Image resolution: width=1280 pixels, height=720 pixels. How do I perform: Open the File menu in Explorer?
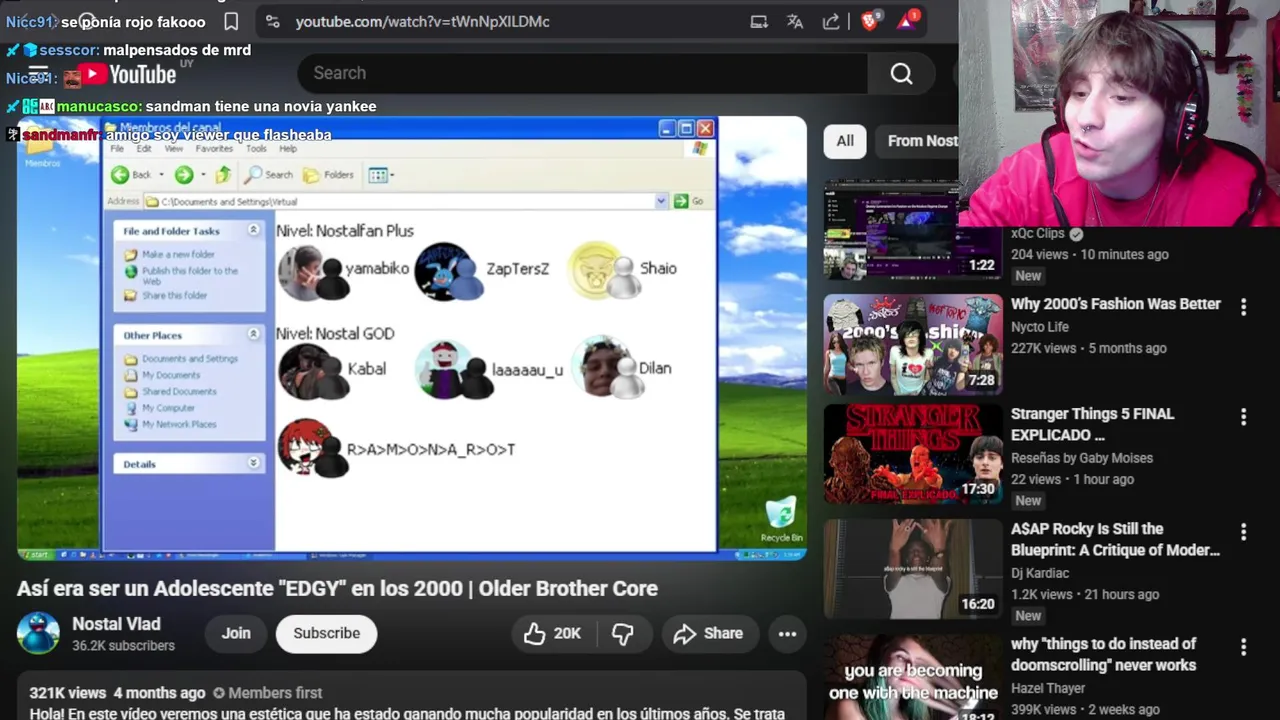point(117,148)
